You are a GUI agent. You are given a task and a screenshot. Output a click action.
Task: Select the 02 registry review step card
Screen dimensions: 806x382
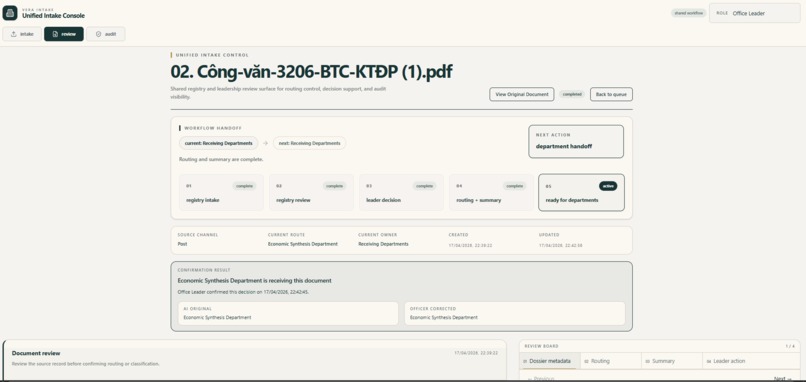pyautogui.click(x=311, y=192)
